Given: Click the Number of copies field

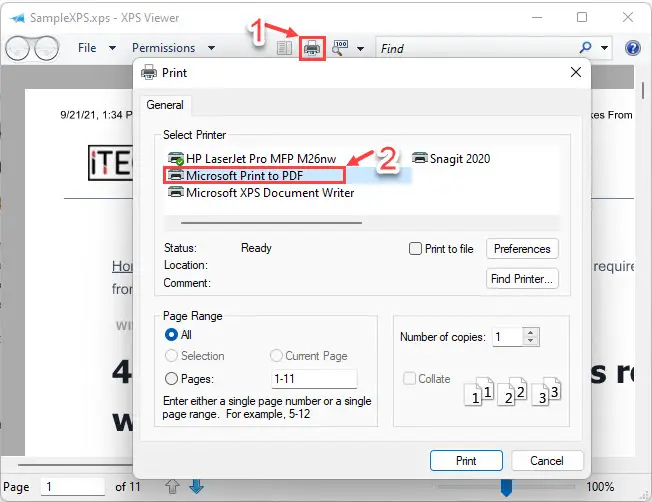Looking at the screenshot, I should click(x=507, y=336).
